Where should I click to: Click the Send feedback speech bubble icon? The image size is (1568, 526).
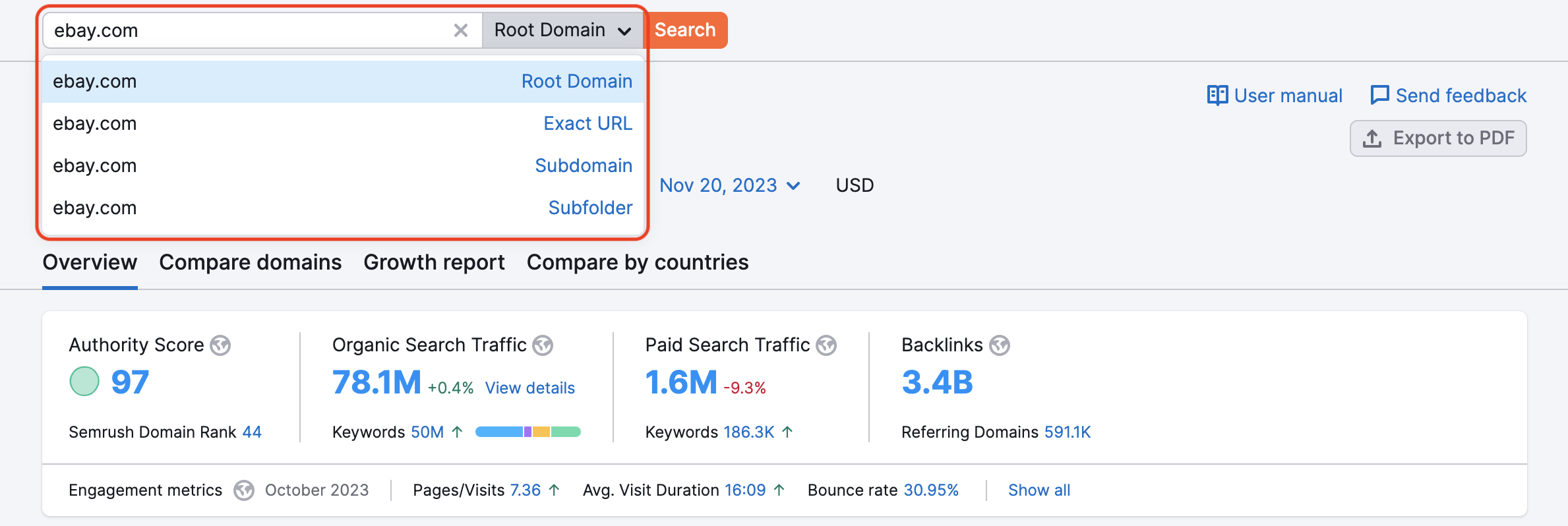pos(1379,96)
